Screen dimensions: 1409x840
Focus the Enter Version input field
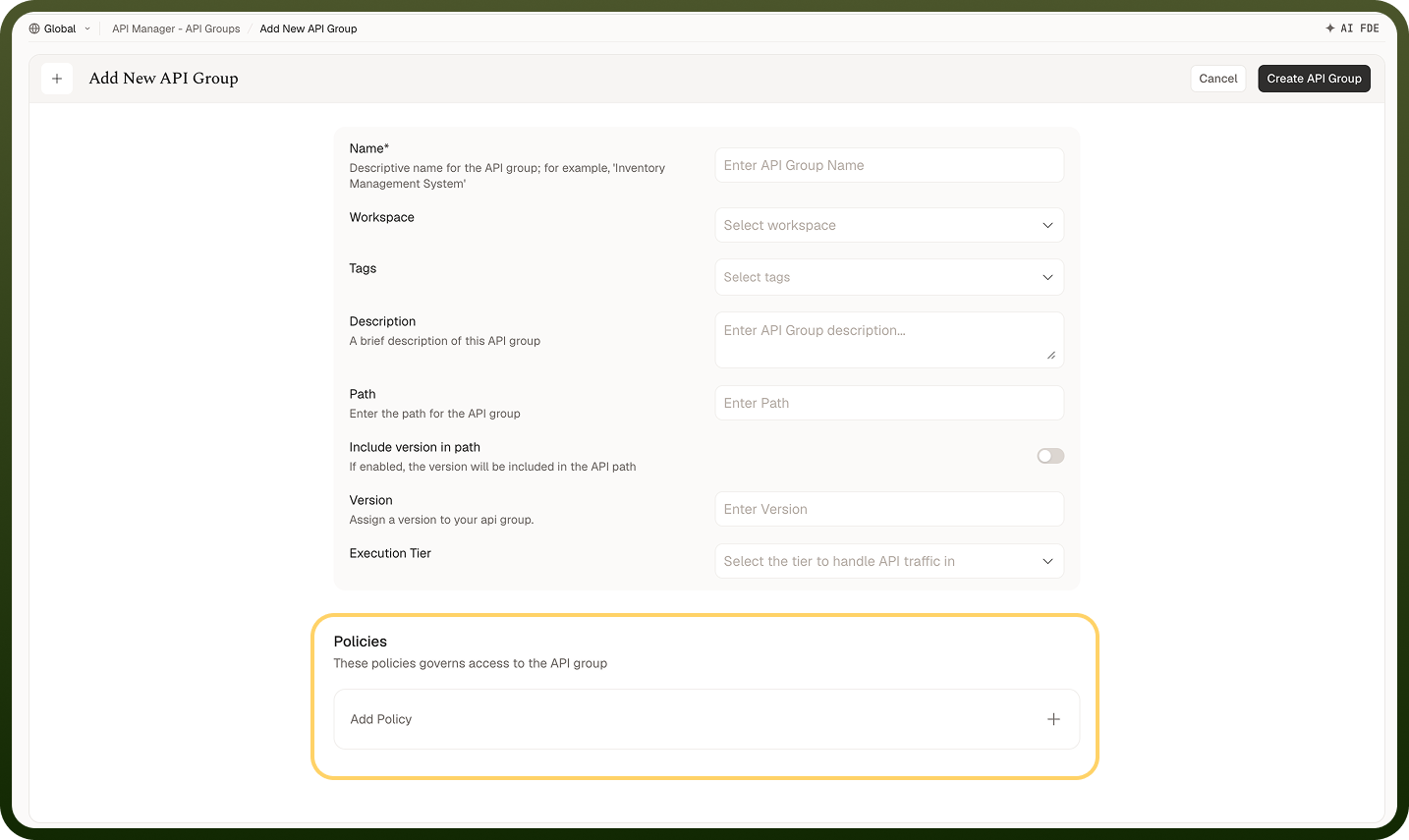coord(889,509)
